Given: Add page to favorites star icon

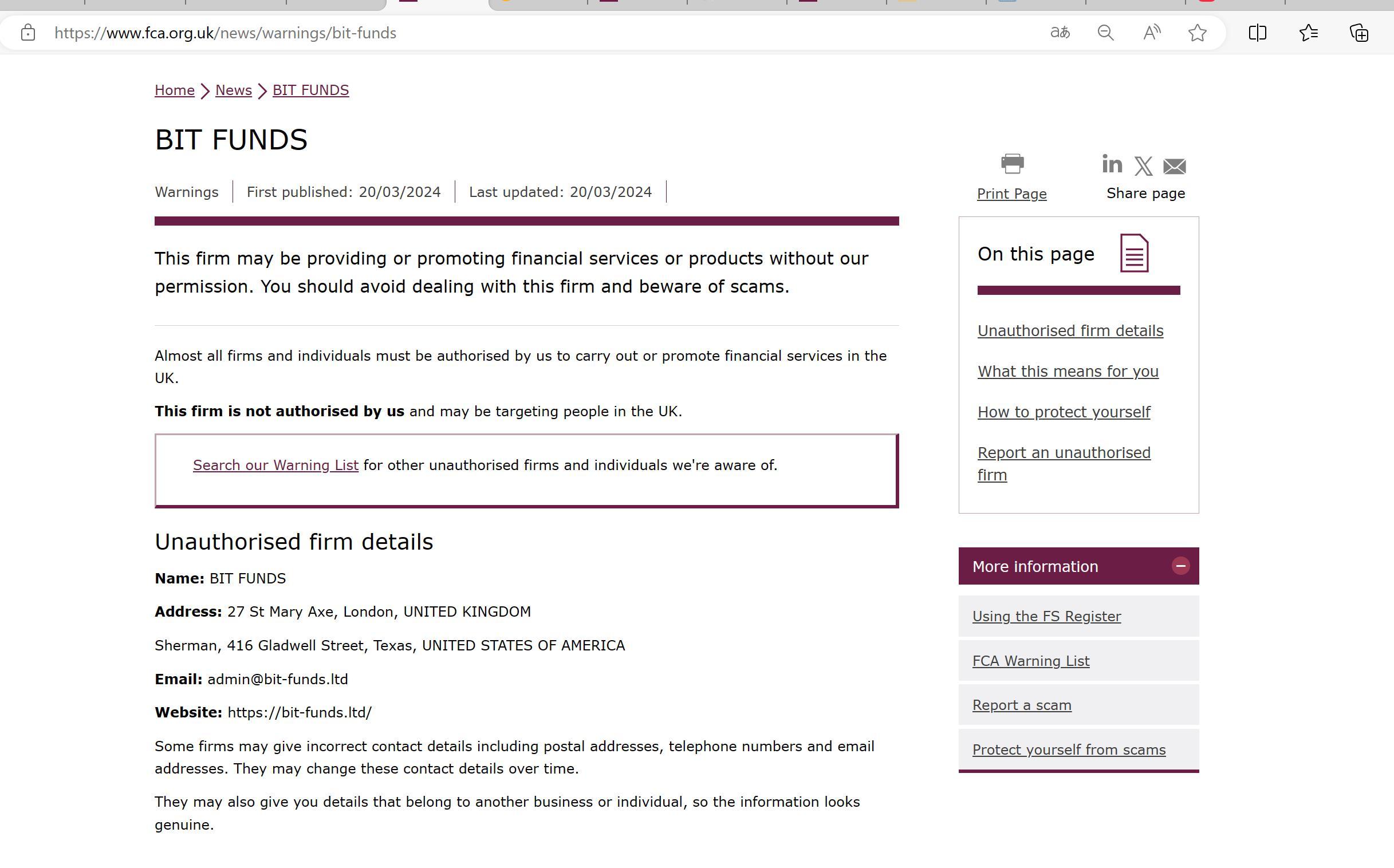Looking at the screenshot, I should (1197, 33).
